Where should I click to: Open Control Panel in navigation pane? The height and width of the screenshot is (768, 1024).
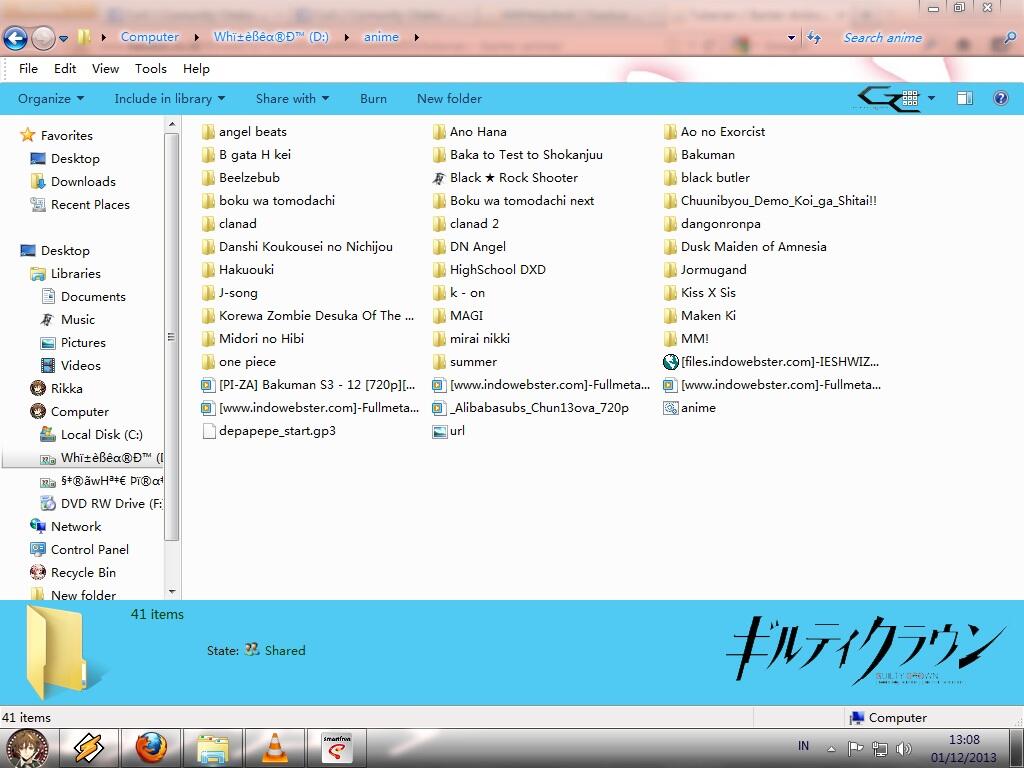[x=89, y=550]
